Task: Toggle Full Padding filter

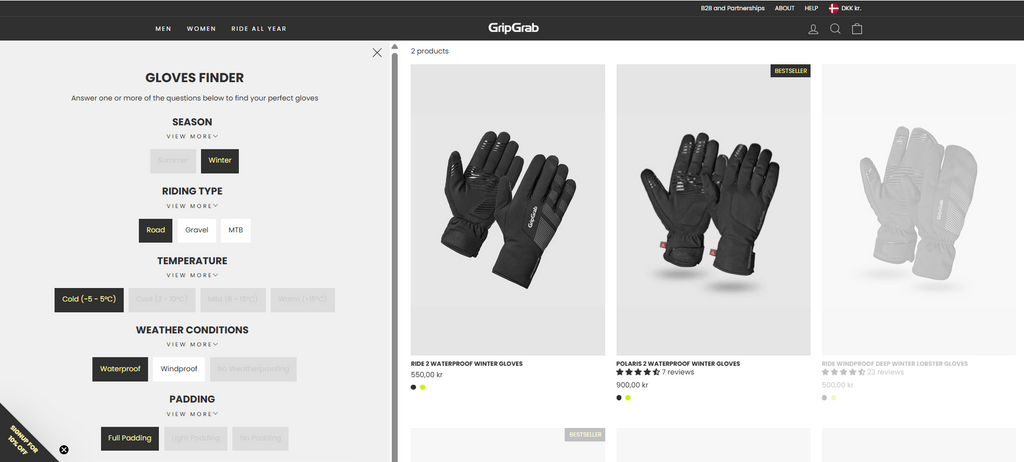Action: pos(130,438)
